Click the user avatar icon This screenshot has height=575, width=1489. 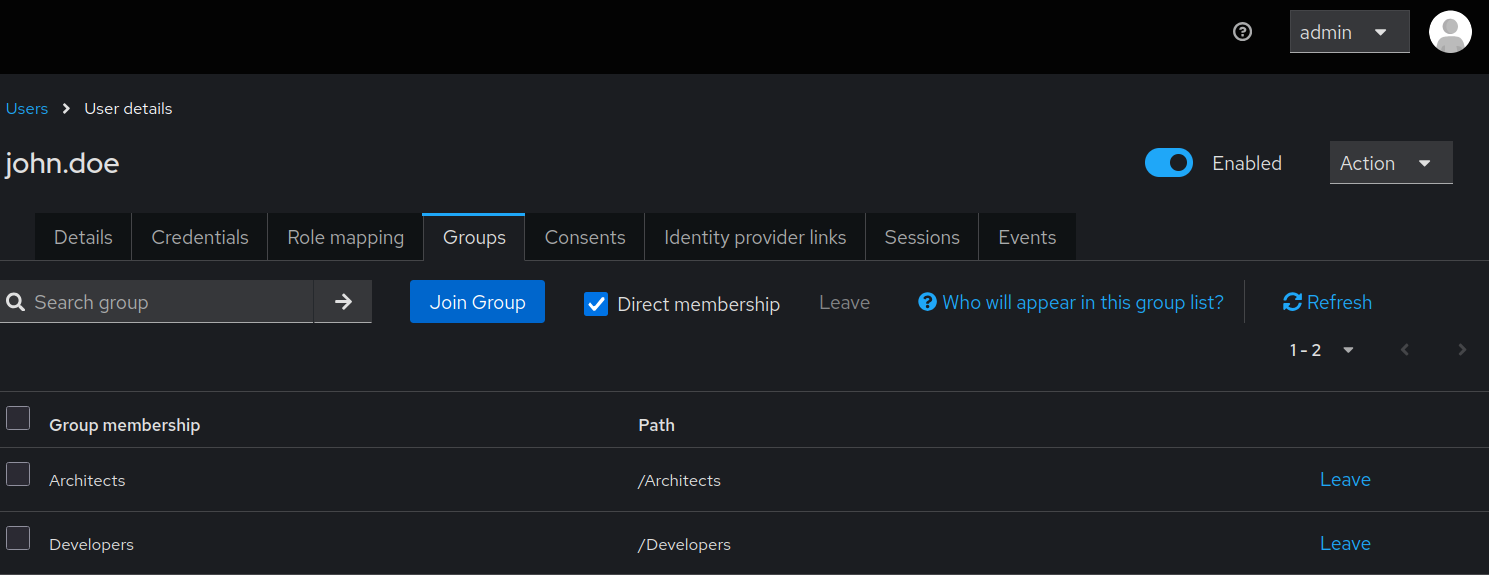[1450, 32]
